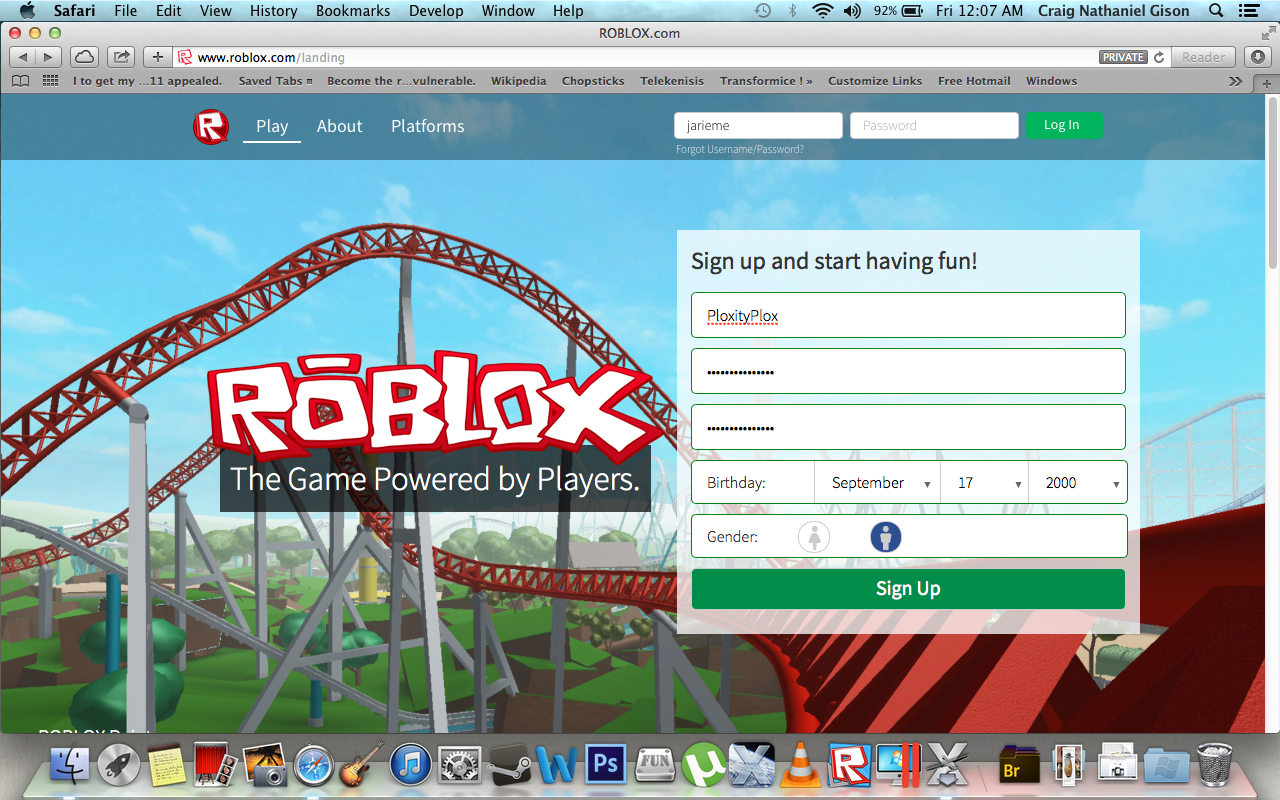Select the female gender option
The width and height of the screenshot is (1280, 800).
(814, 537)
